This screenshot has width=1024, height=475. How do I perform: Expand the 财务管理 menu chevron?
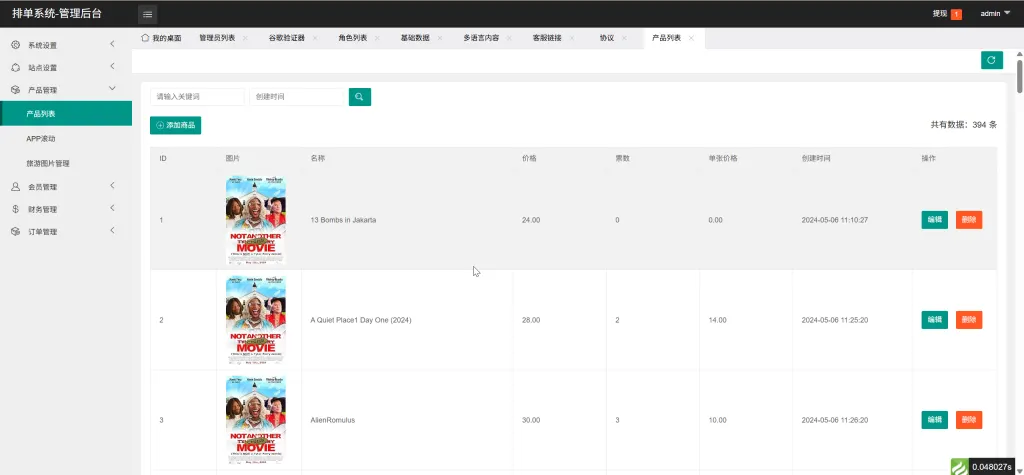(x=112, y=208)
